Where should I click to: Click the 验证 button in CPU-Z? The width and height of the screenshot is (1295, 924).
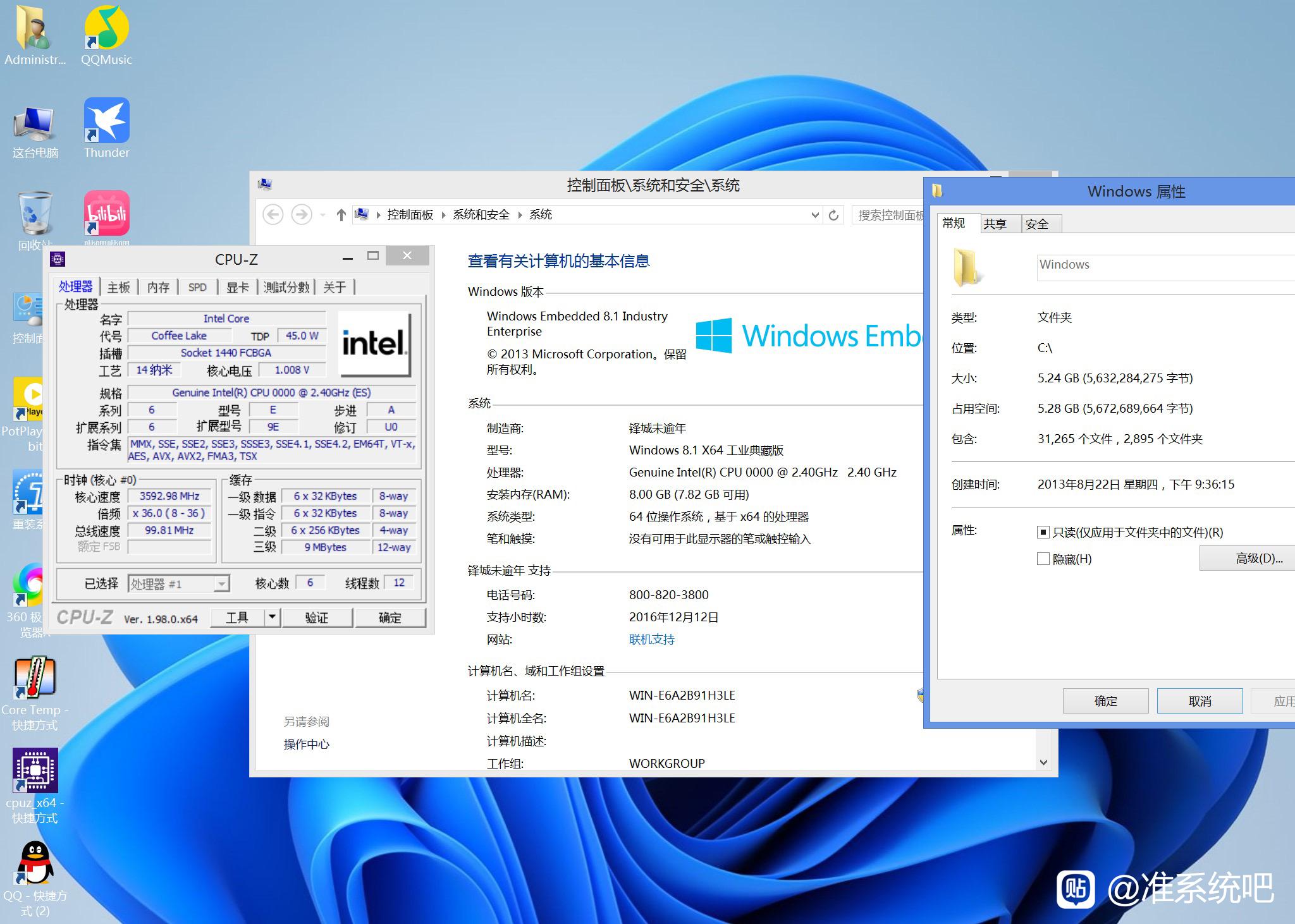(317, 617)
